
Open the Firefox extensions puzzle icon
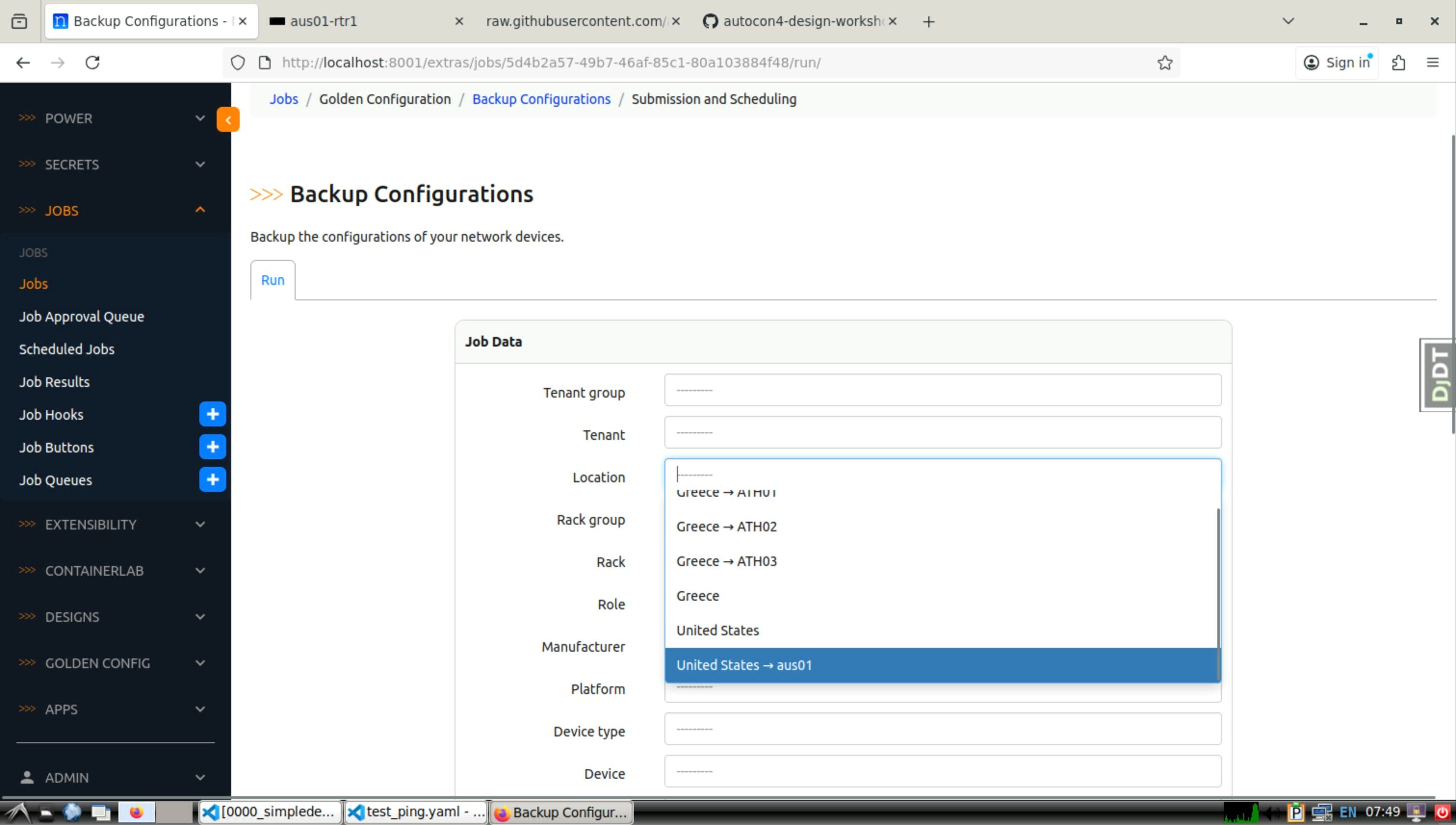pos(1398,62)
